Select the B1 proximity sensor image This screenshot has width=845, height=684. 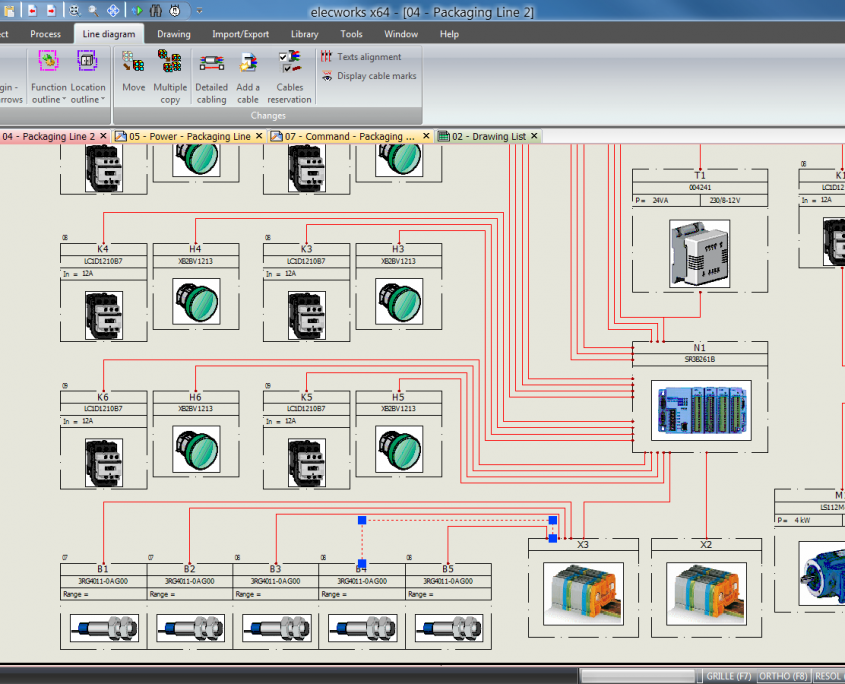coord(105,628)
